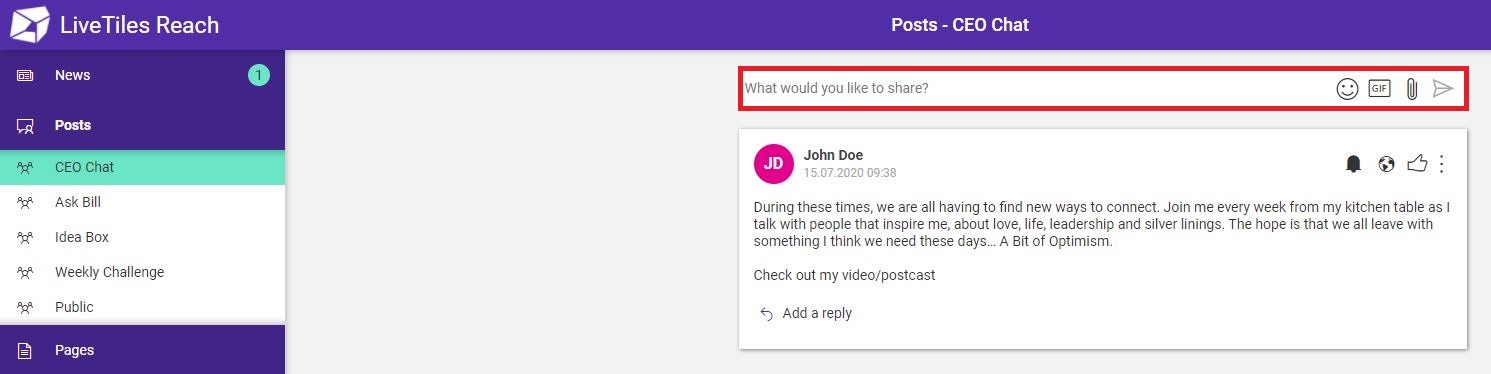Screen dimensions: 1491x374
Task: Click the John Doe author name
Action: click(x=833, y=155)
